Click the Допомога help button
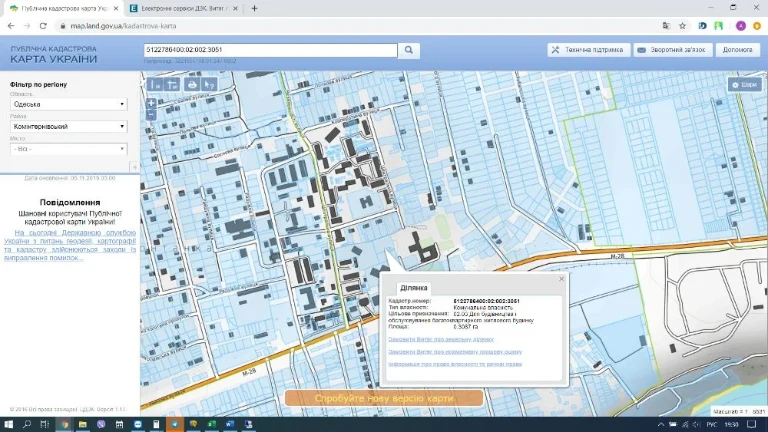 click(x=738, y=50)
